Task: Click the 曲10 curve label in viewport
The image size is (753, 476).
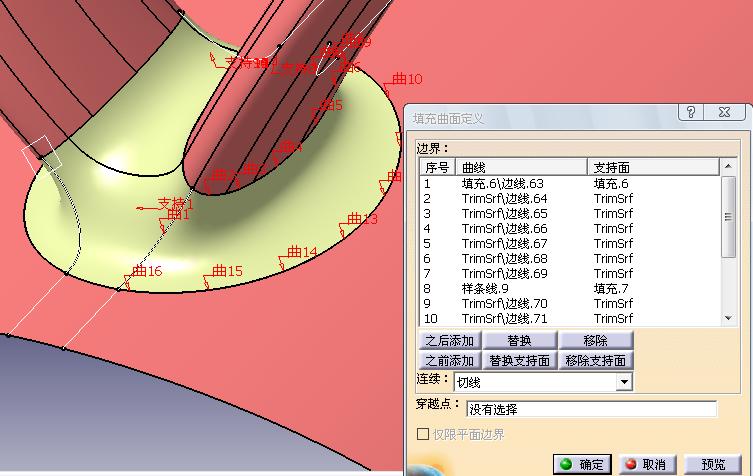Action: tap(407, 79)
